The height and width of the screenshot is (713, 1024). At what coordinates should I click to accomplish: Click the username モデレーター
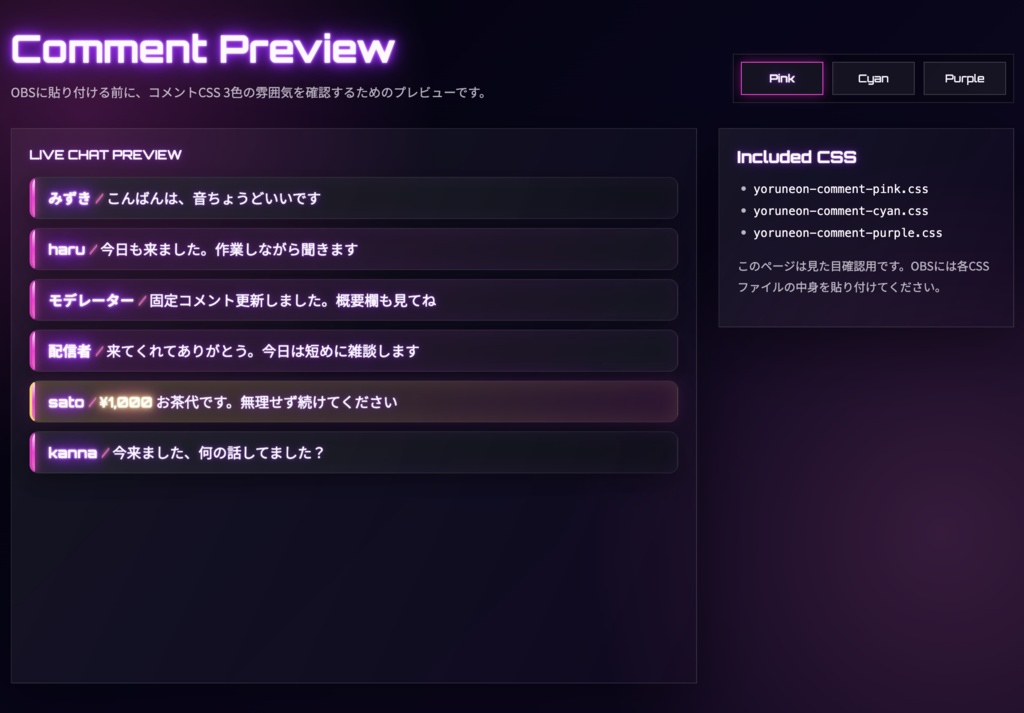click(x=91, y=300)
